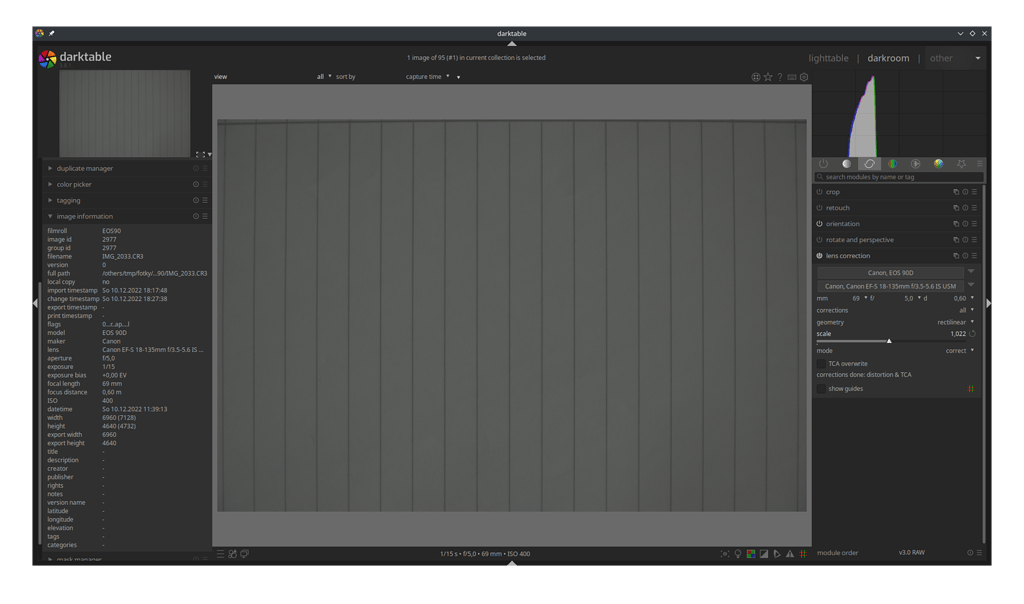The width and height of the screenshot is (1024, 604).
Task: Switch to the lighttable view
Action: click(x=828, y=58)
